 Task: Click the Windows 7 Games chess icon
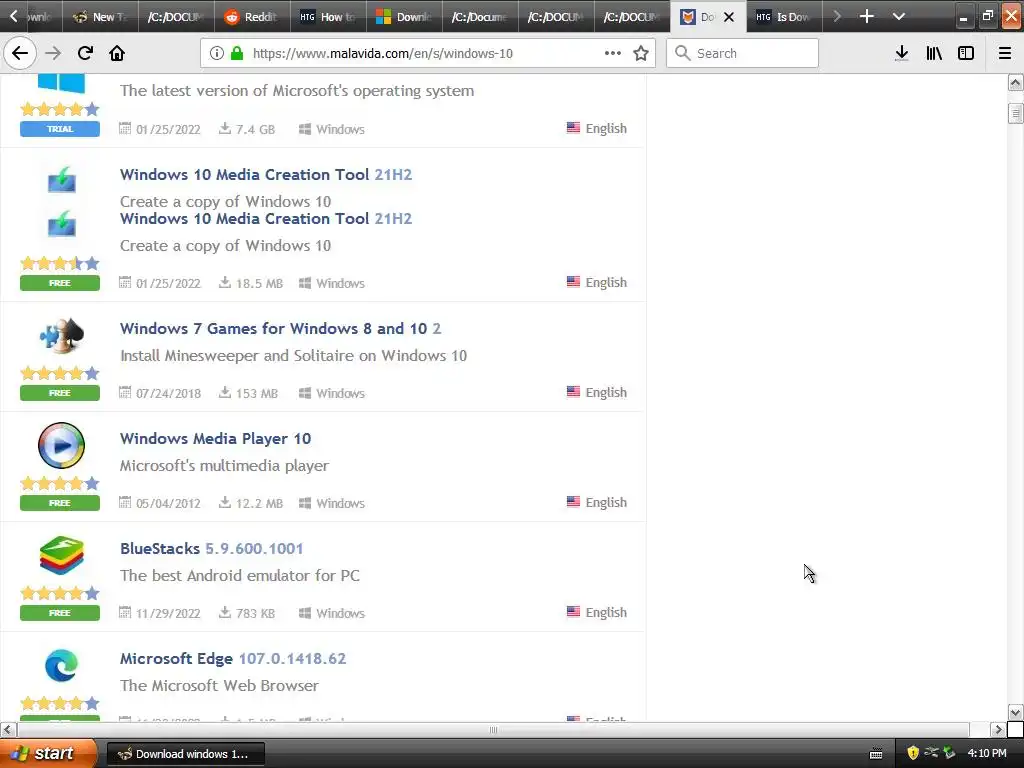pyautogui.click(x=61, y=334)
